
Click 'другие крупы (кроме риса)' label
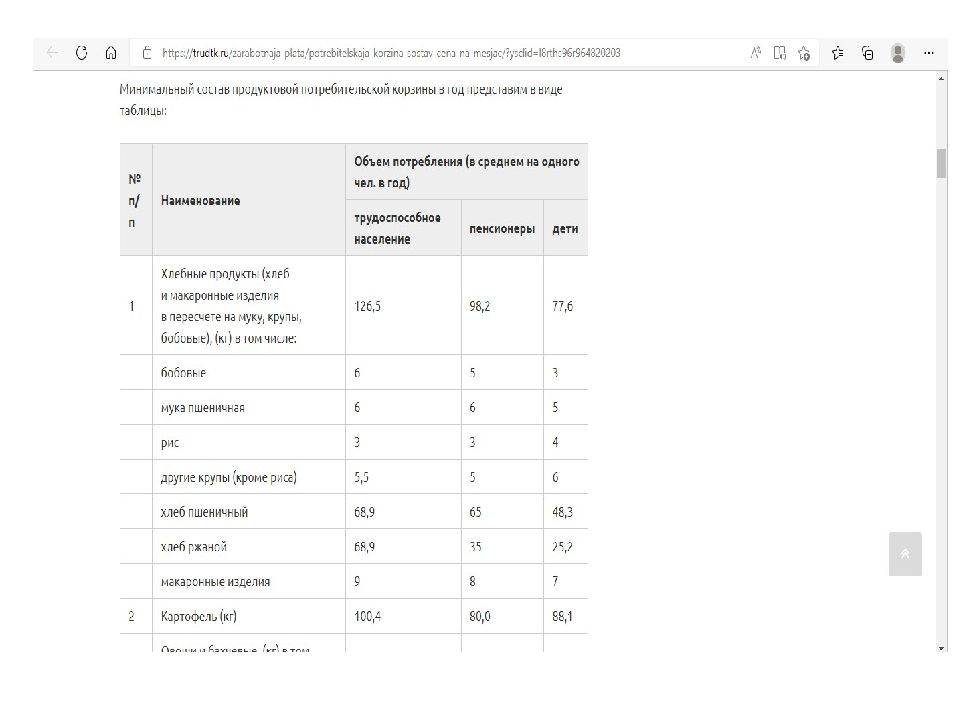point(229,478)
